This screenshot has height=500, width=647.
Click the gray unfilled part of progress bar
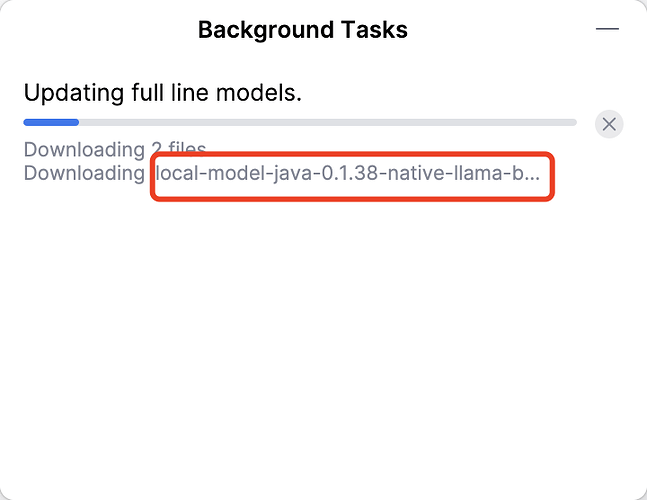328,122
